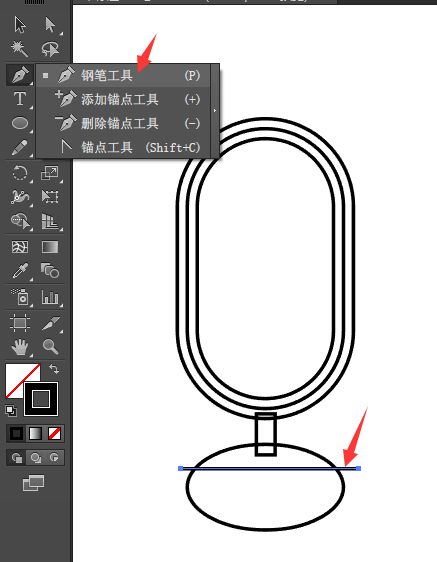This screenshot has height=562, width=437.
Task: Select the Gradient tool
Action: point(50,247)
